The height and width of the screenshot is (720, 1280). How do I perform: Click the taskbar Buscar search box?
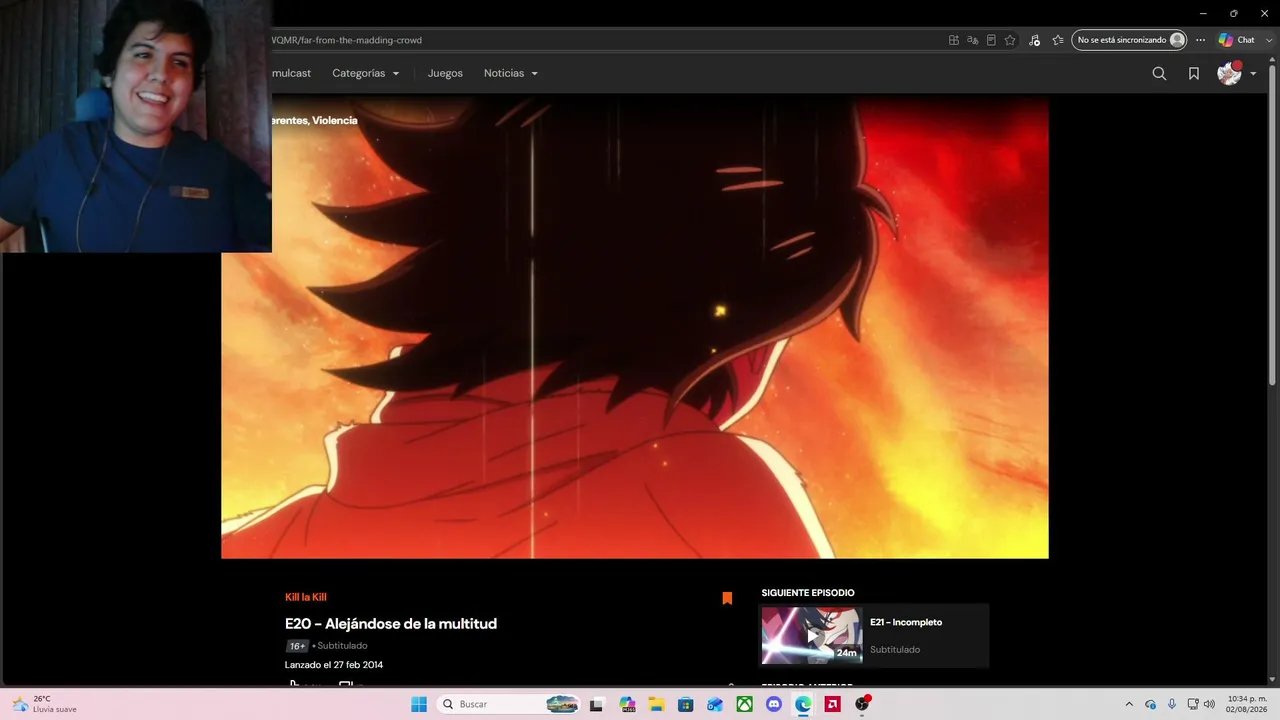[510, 704]
